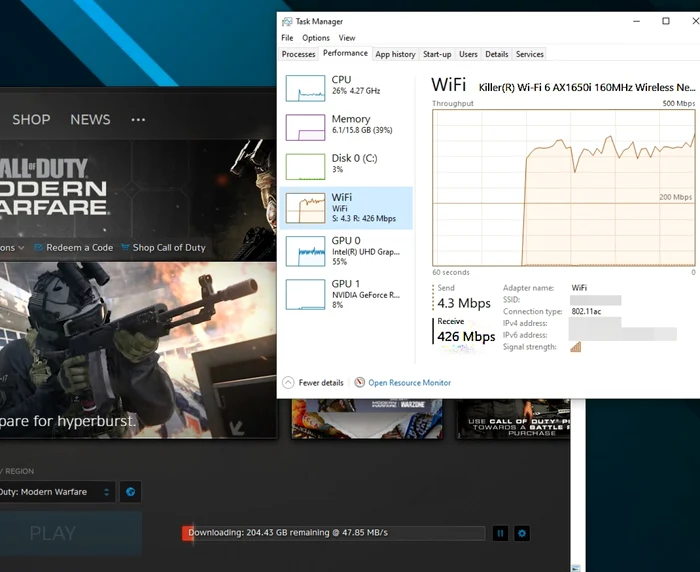700x572 pixels.
Task: Select the WiFi mini graph in sidebar
Action: (x=305, y=208)
